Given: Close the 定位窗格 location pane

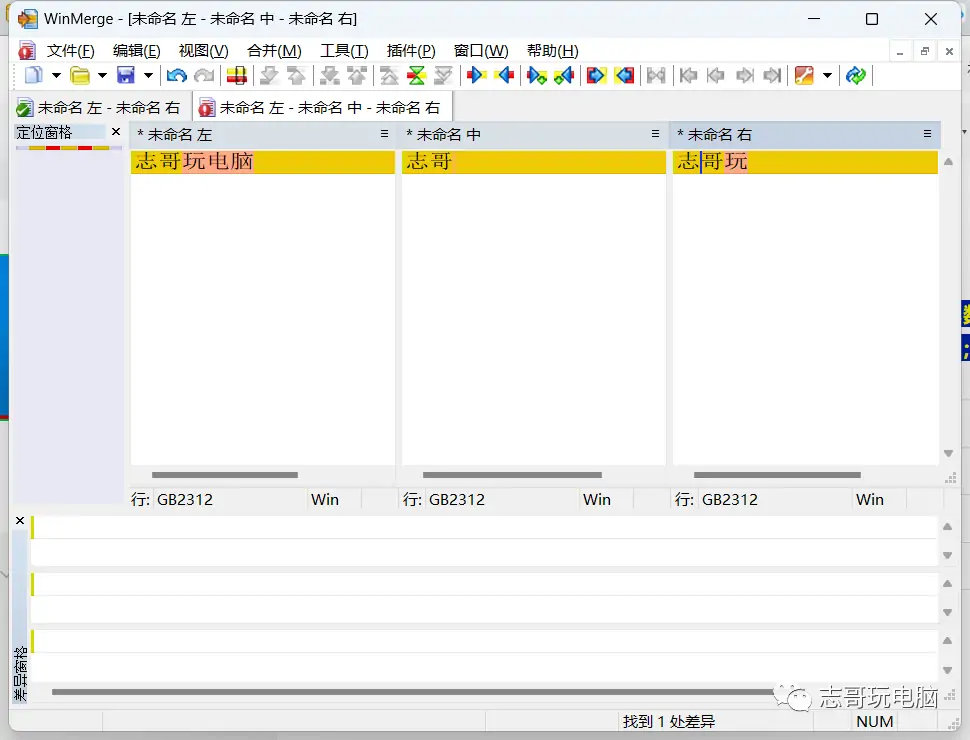Looking at the screenshot, I should [x=116, y=132].
